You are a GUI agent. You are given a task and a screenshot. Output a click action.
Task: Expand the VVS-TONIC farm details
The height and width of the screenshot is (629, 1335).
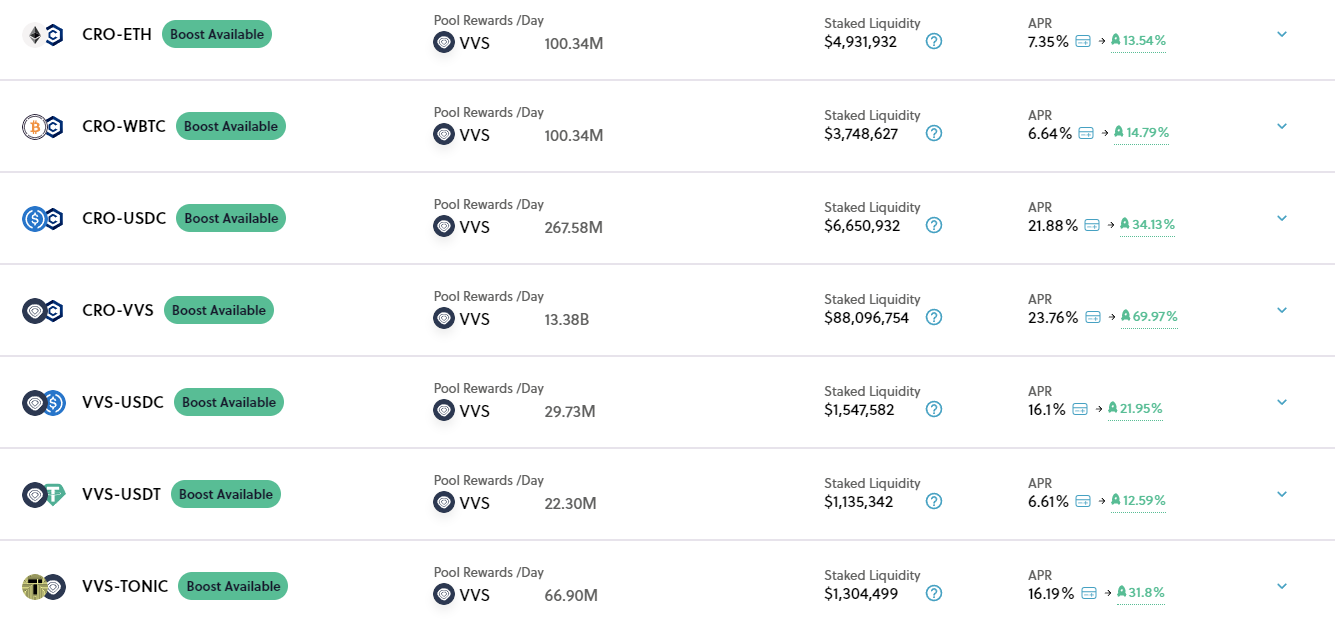tap(1281, 586)
